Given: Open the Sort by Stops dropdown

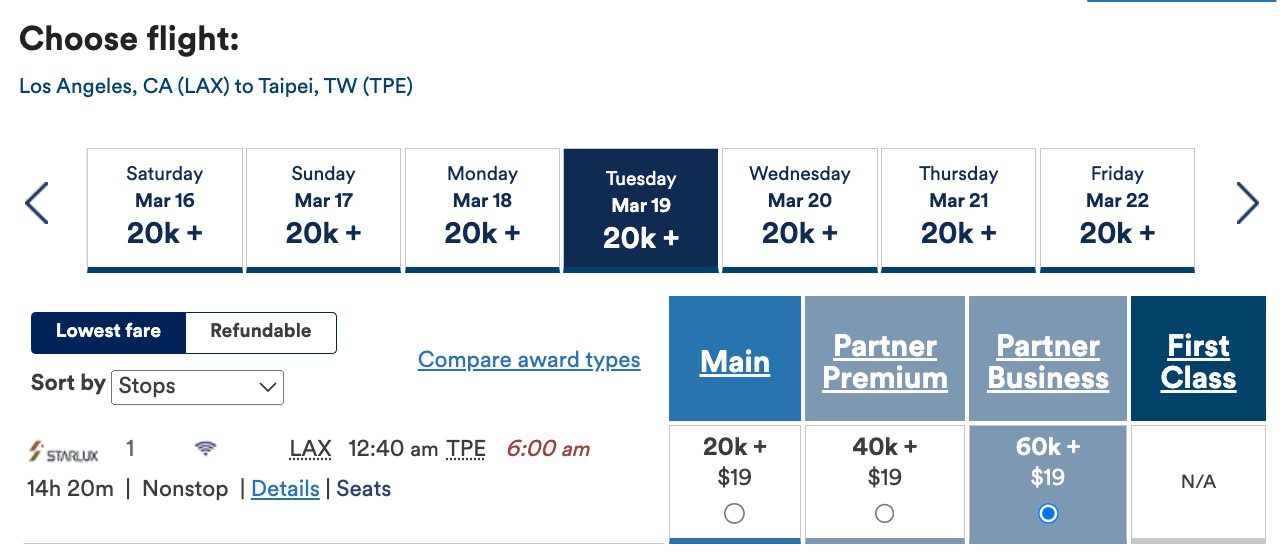Looking at the screenshot, I should coord(197,387).
